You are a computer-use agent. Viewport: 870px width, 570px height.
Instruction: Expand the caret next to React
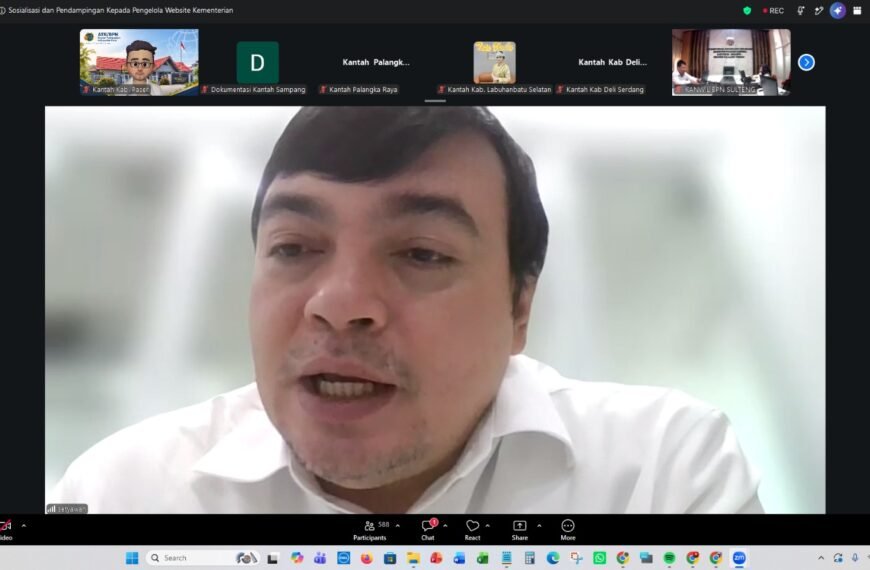click(x=488, y=525)
